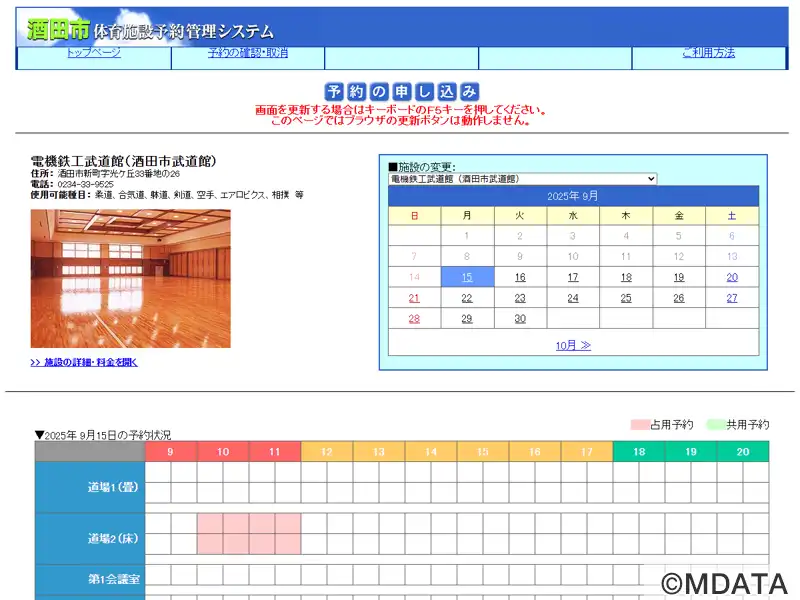The width and height of the screenshot is (800, 600).
Task: Open 施設の詳細・料金を開く link
Action: tap(84, 362)
